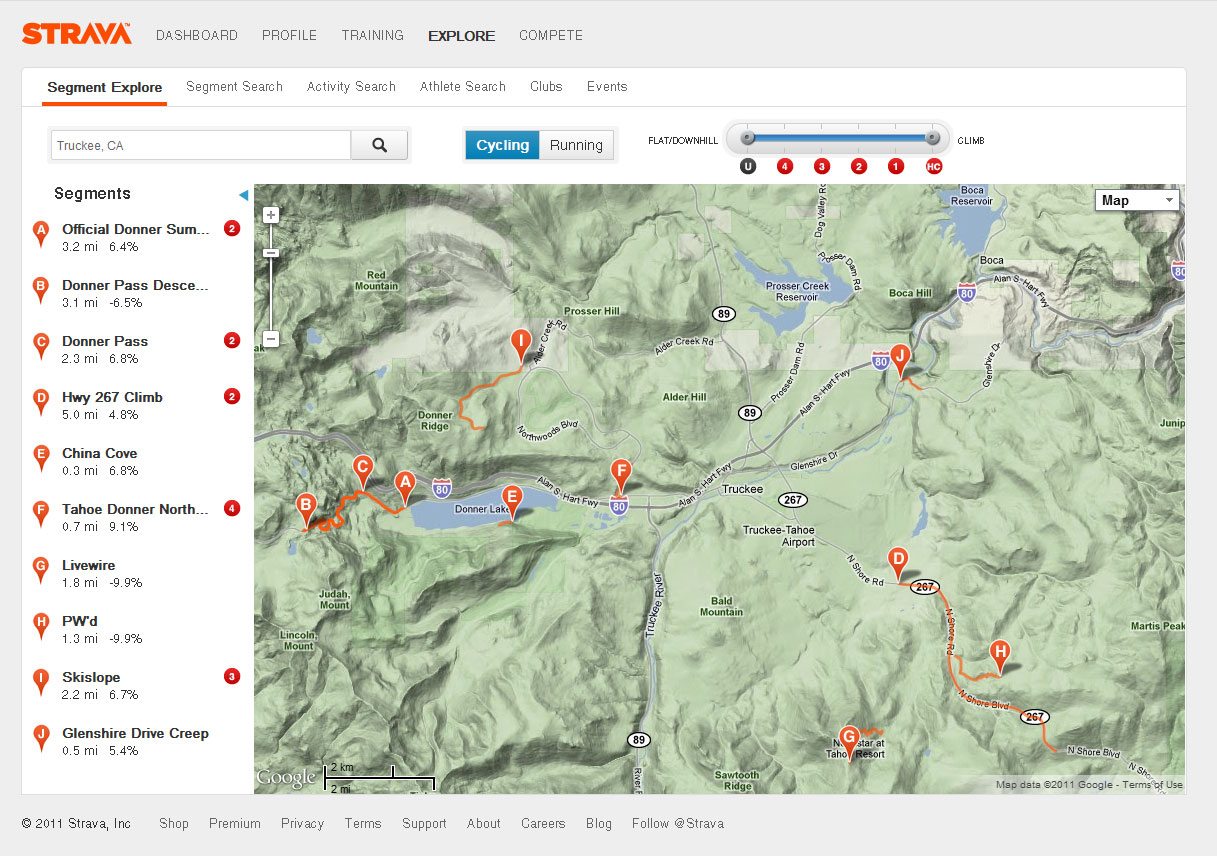Open the Map type dropdown
This screenshot has height=856, width=1217.
(1138, 200)
